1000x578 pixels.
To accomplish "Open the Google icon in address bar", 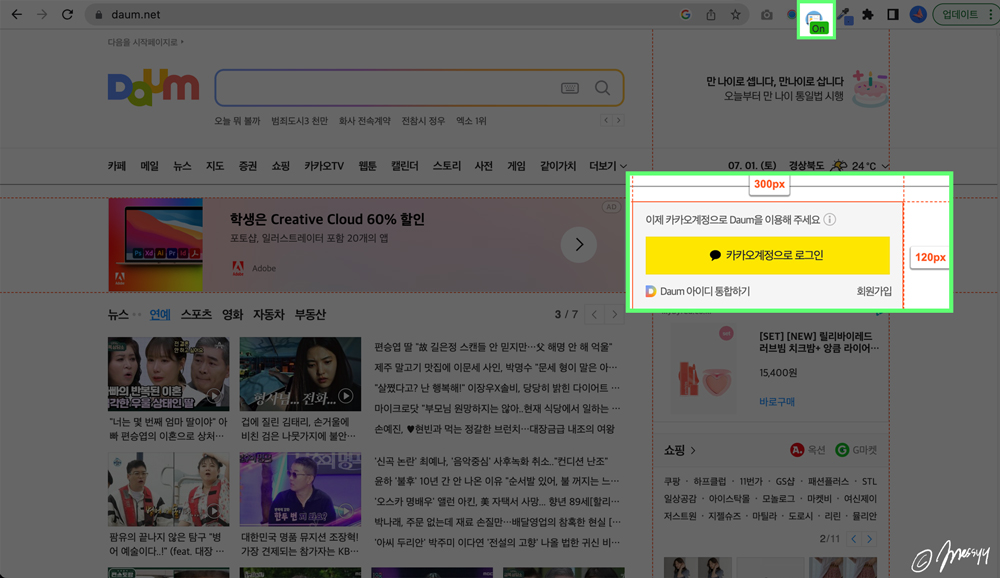I will [x=686, y=14].
